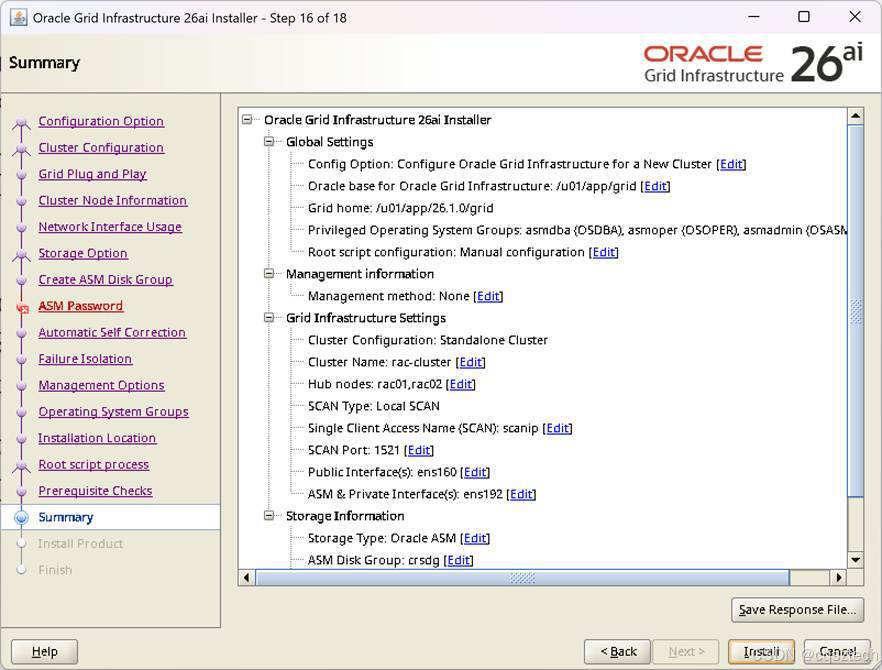Screen dimensions: 882x670
Task: Edit Public Interface ens160
Action: (475, 472)
